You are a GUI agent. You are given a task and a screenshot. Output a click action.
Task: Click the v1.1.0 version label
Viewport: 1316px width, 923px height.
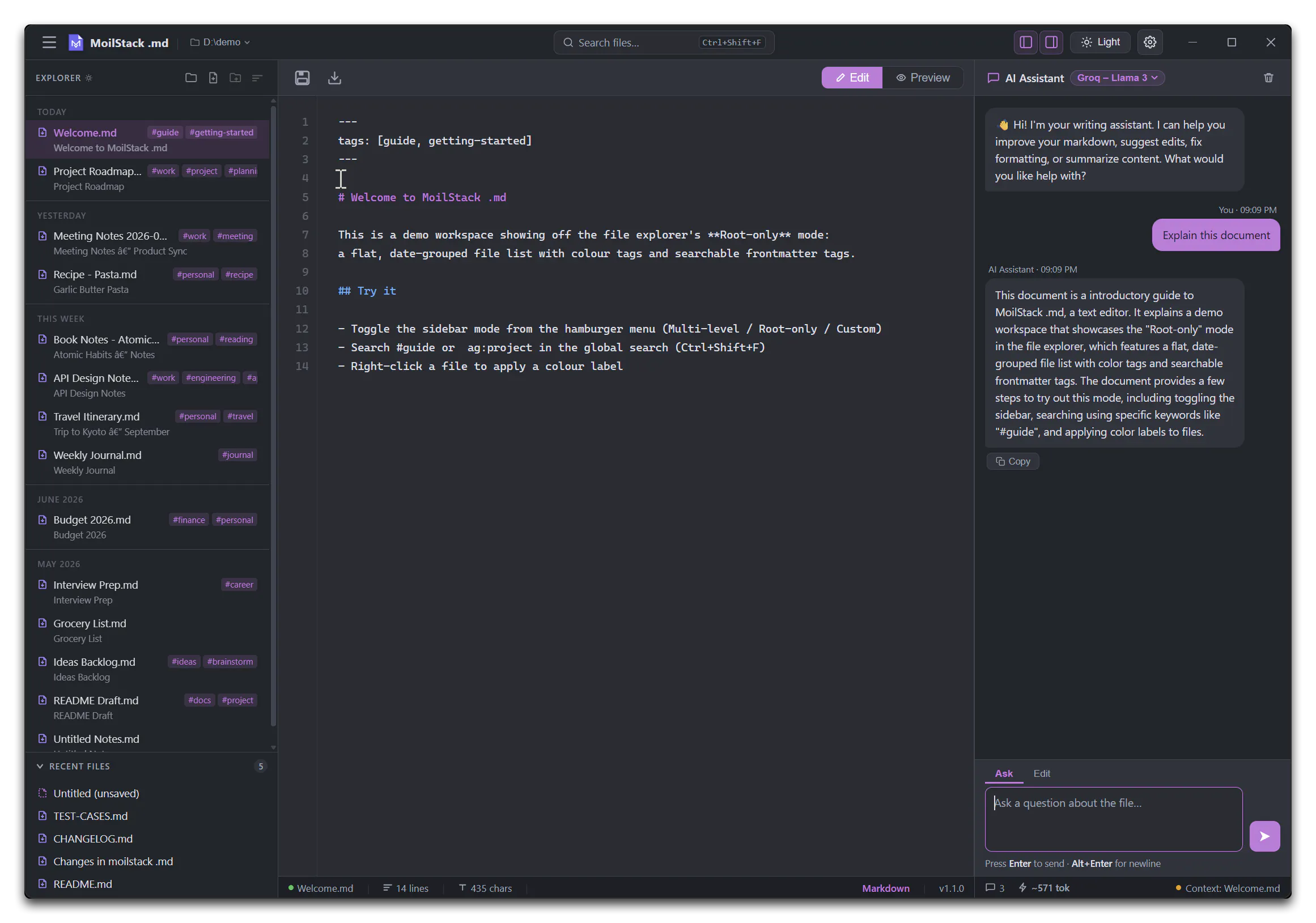click(x=951, y=888)
